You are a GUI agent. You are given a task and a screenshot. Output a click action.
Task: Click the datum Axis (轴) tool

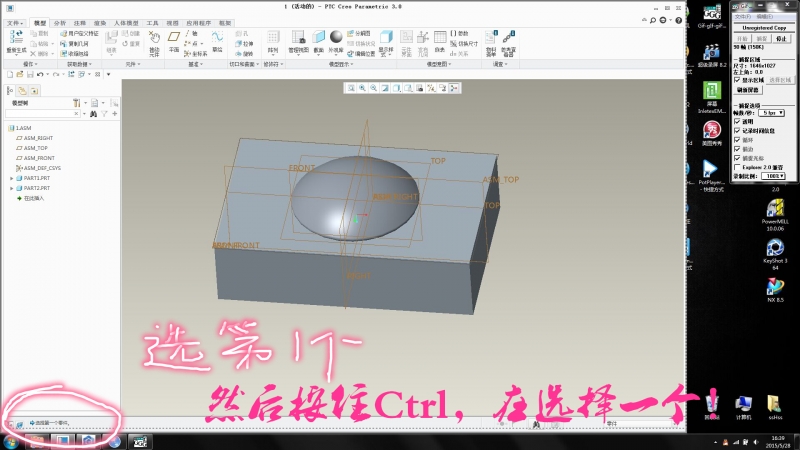191,34
